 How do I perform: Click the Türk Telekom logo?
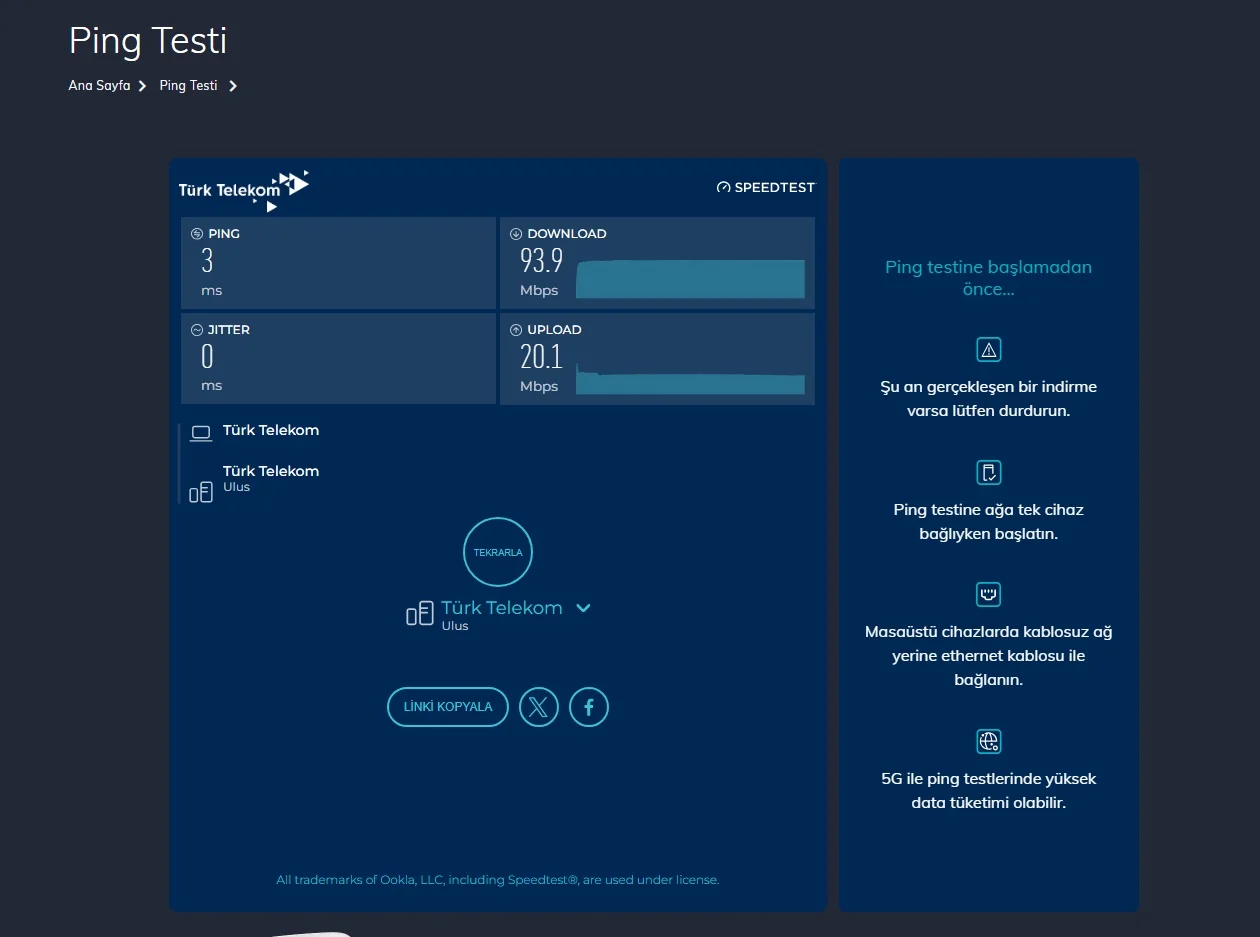tap(244, 190)
